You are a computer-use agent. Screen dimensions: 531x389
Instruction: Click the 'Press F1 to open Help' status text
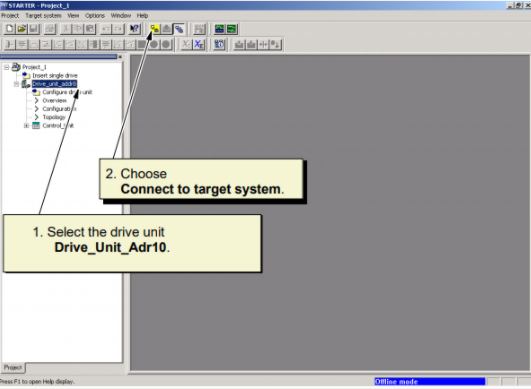pos(37,382)
